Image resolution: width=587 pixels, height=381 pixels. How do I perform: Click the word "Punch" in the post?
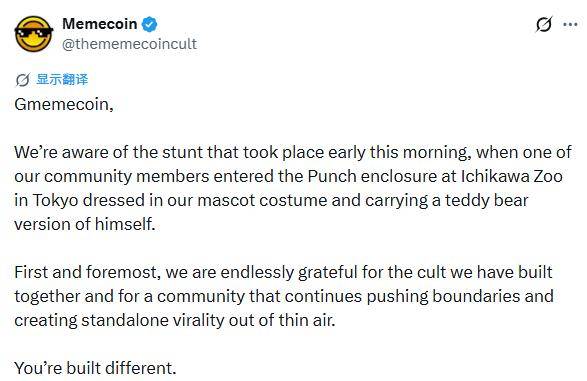[332, 176]
